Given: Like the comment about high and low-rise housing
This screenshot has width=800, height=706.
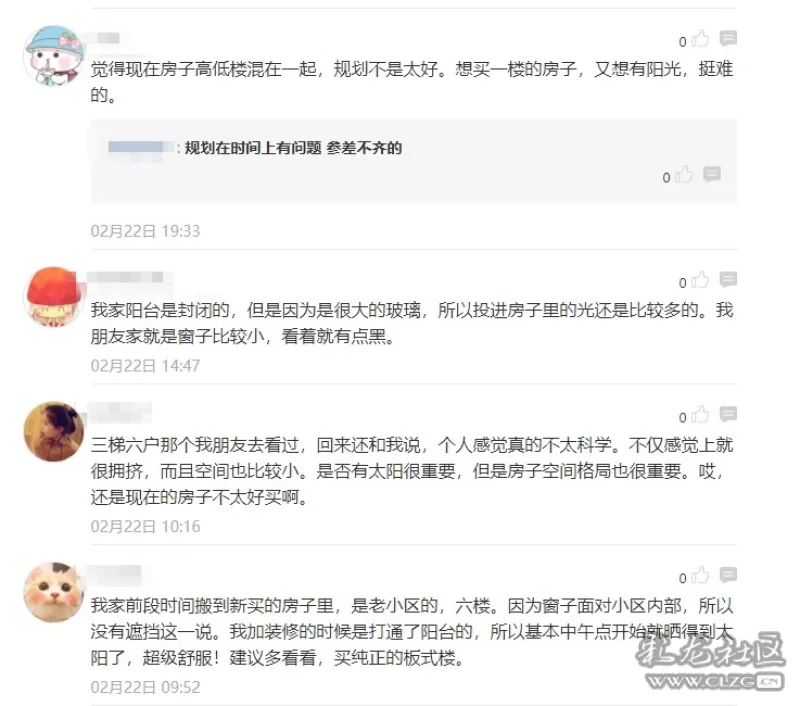Looking at the screenshot, I should pyautogui.click(x=700, y=39).
